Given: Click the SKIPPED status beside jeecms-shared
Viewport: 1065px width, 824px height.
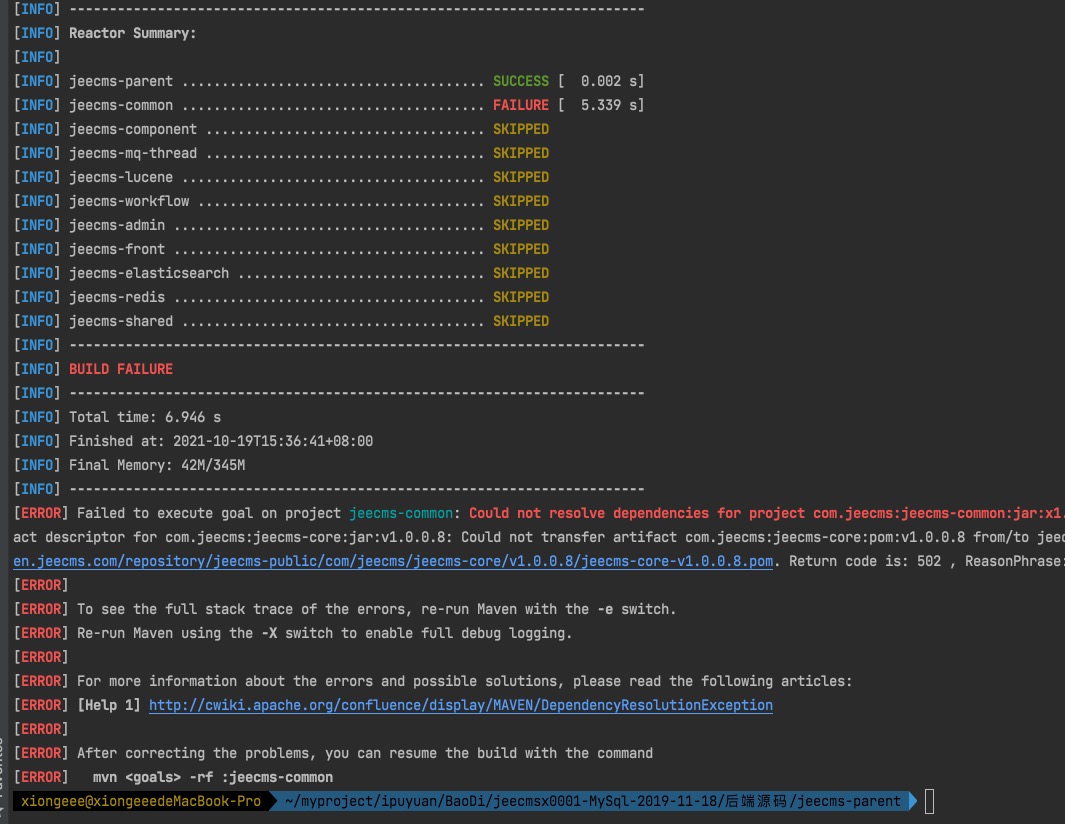Looking at the screenshot, I should [520, 321].
